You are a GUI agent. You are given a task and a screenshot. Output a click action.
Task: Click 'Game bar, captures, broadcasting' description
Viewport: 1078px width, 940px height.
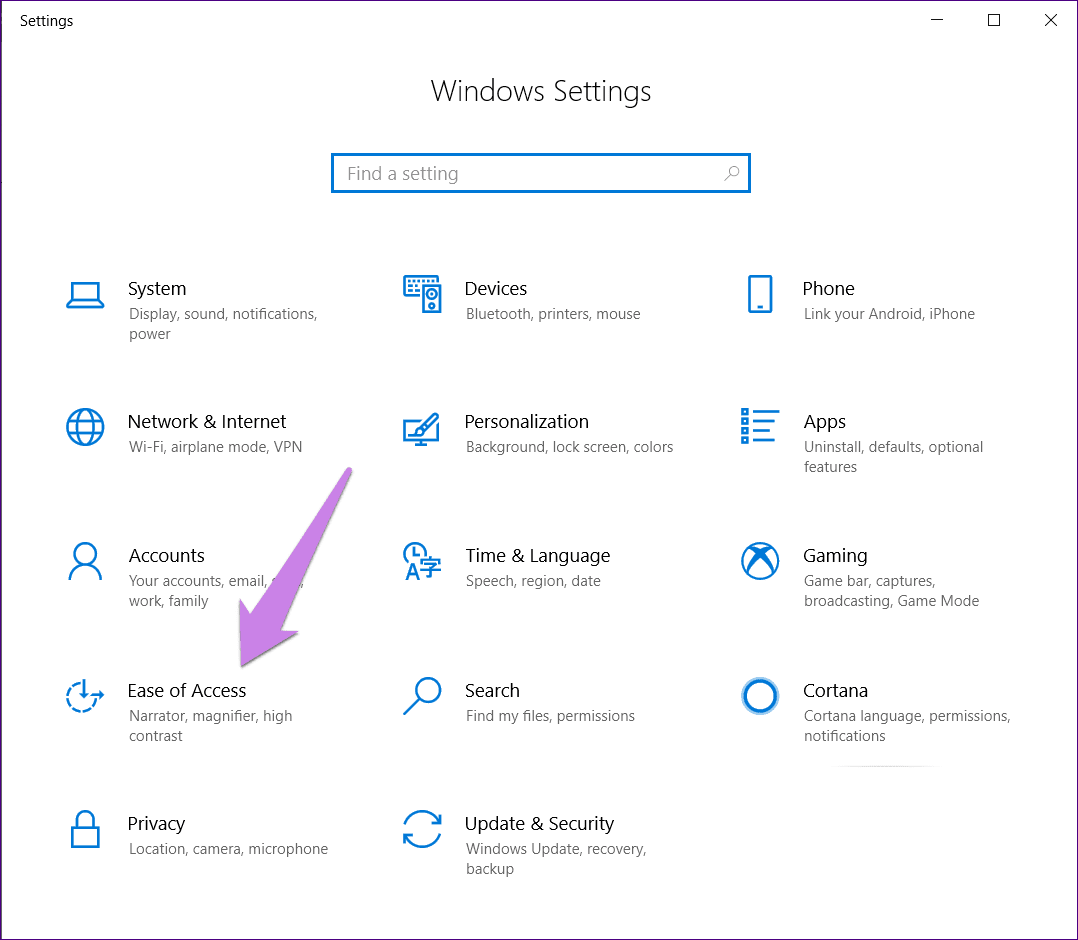click(x=891, y=591)
